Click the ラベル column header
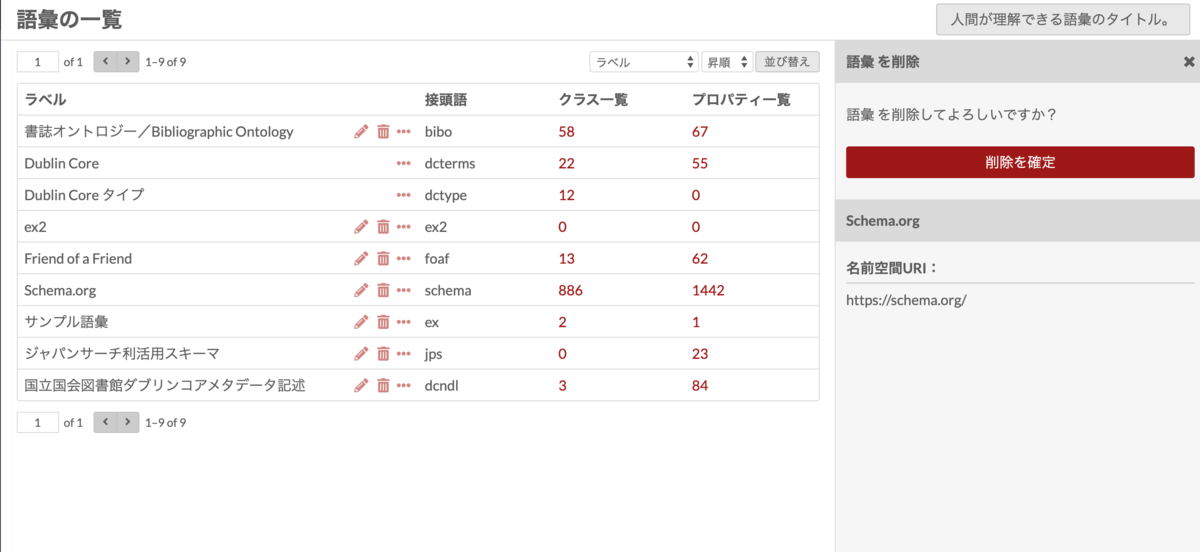Image resolution: width=1200 pixels, height=552 pixels. point(45,99)
